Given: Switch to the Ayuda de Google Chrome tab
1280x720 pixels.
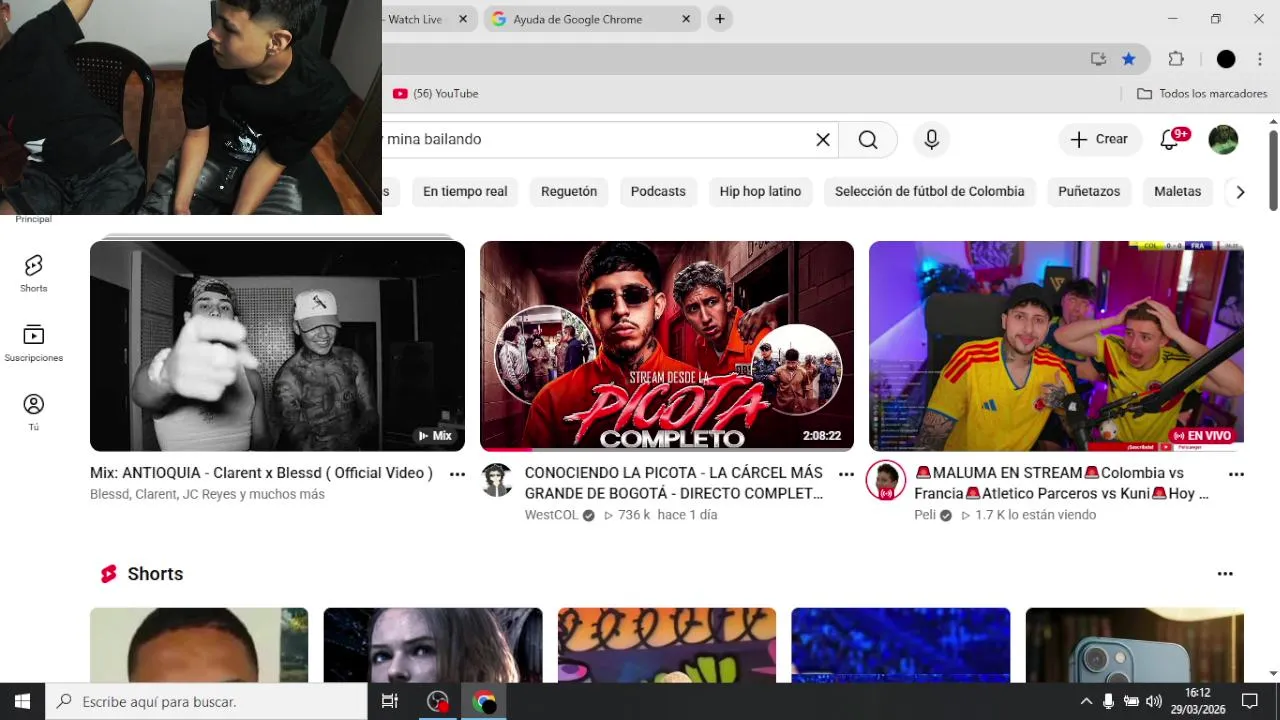Looking at the screenshot, I should pos(592,19).
